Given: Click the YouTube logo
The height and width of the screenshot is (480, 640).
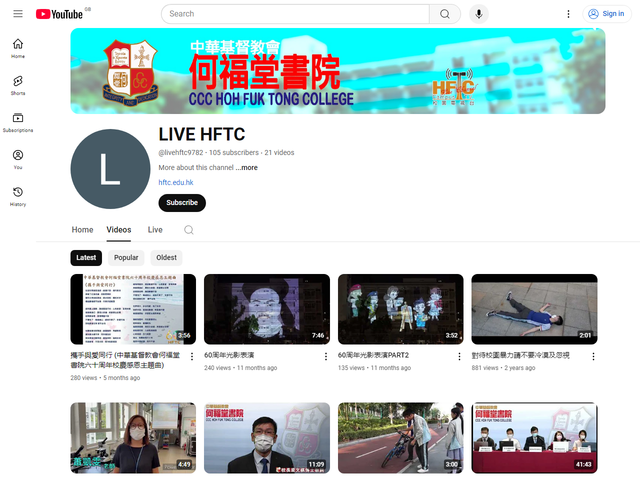Looking at the screenshot, I should [x=59, y=14].
